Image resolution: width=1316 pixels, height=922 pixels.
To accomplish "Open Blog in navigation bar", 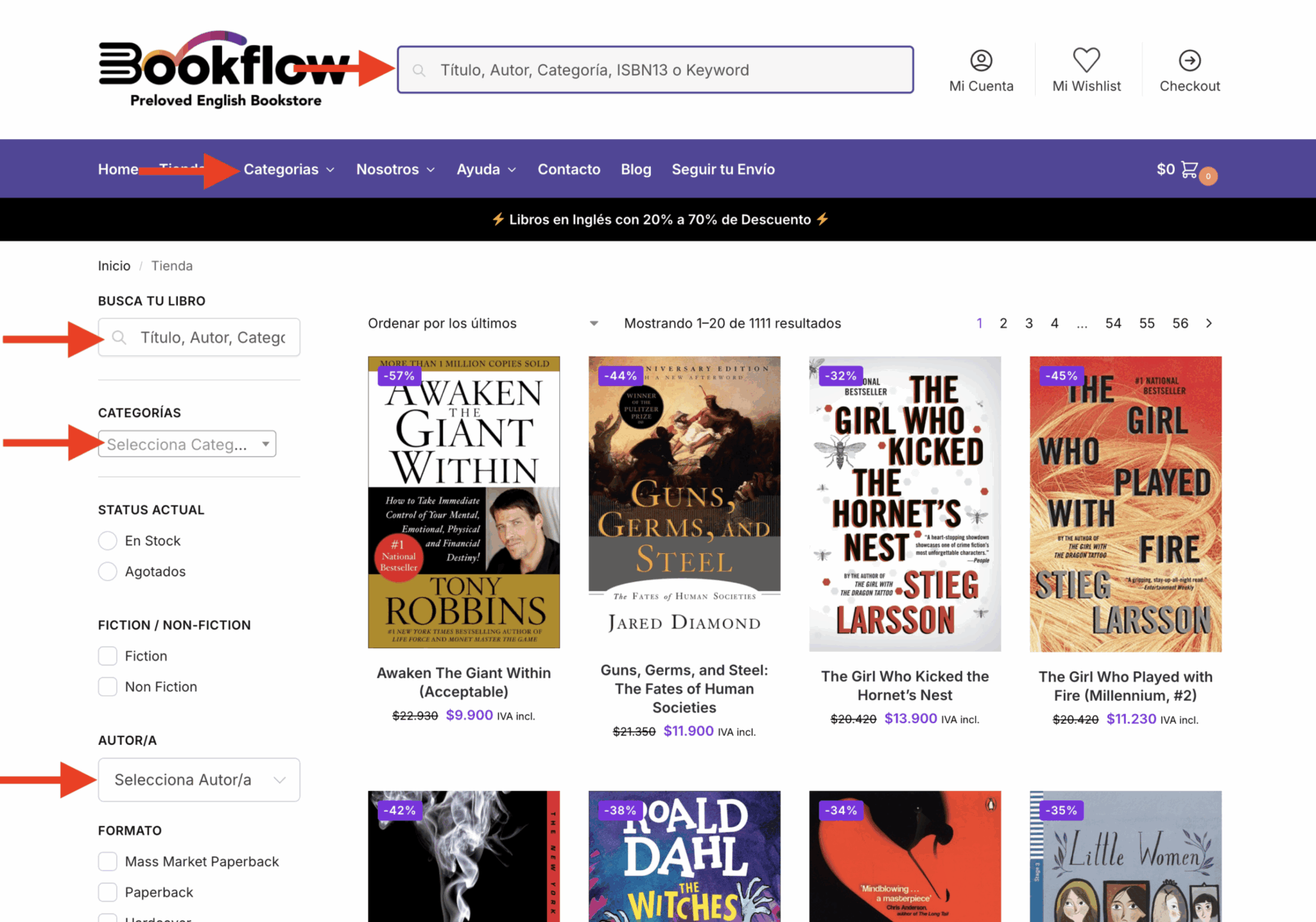I will tap(636, 169).
